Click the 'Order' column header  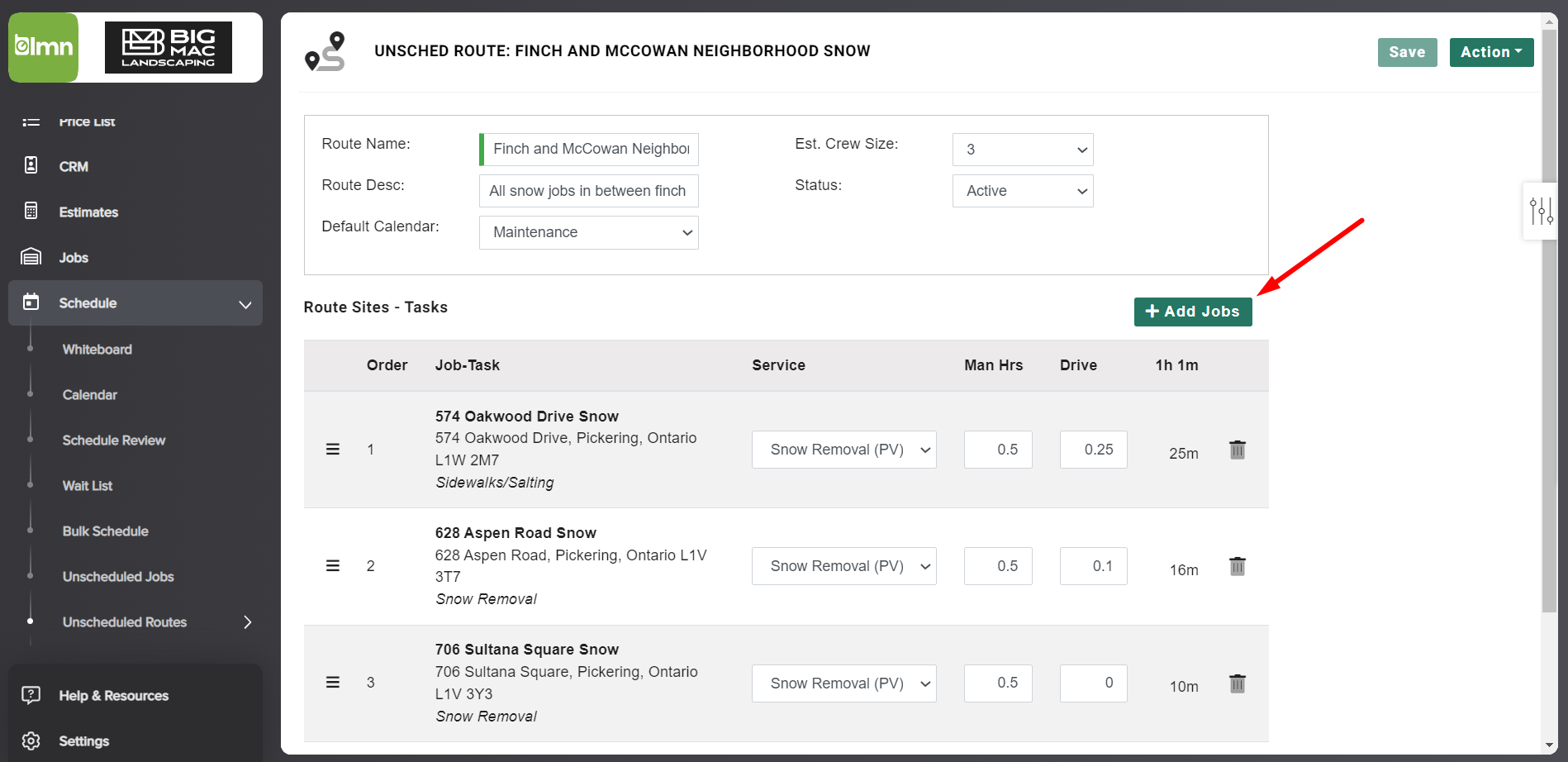[387, 365]
